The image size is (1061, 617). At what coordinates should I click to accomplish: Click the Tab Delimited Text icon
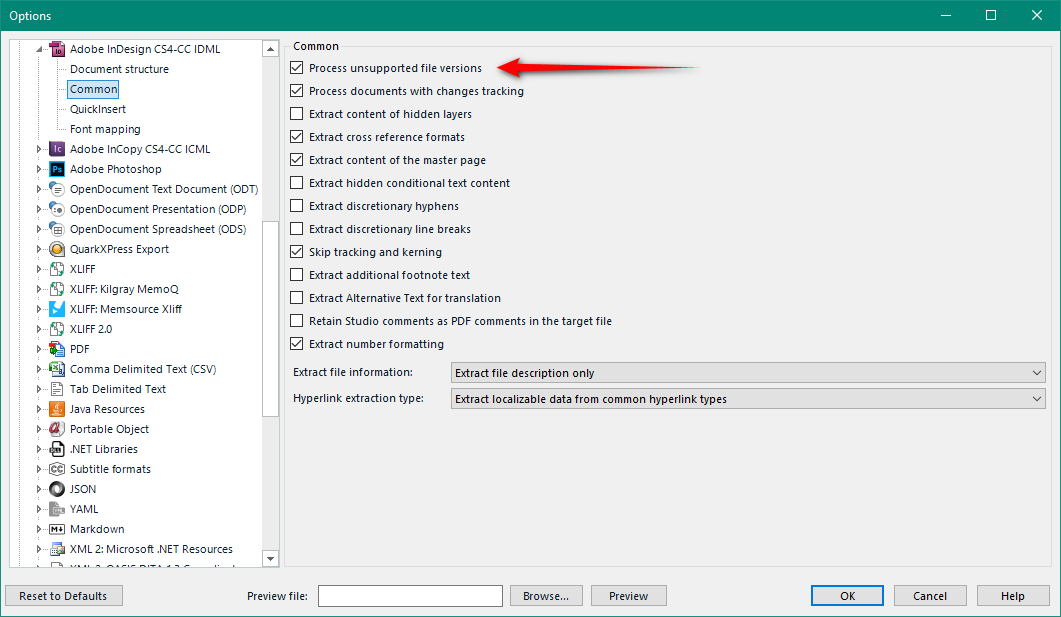(x=58, y=389)
